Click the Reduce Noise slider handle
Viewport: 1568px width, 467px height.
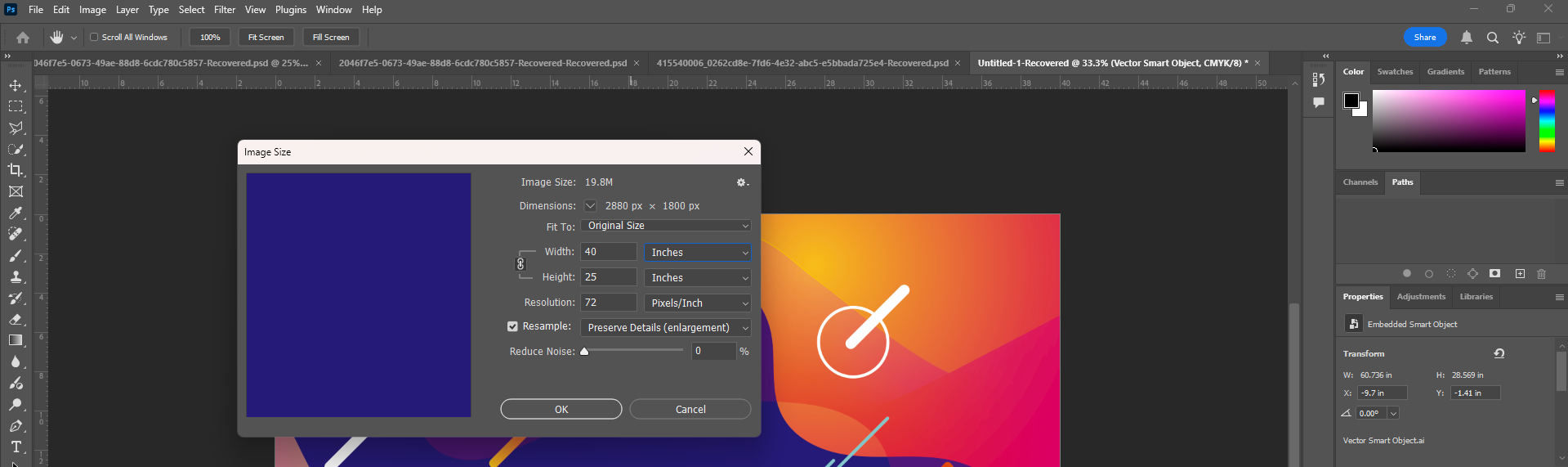[584, 352]
